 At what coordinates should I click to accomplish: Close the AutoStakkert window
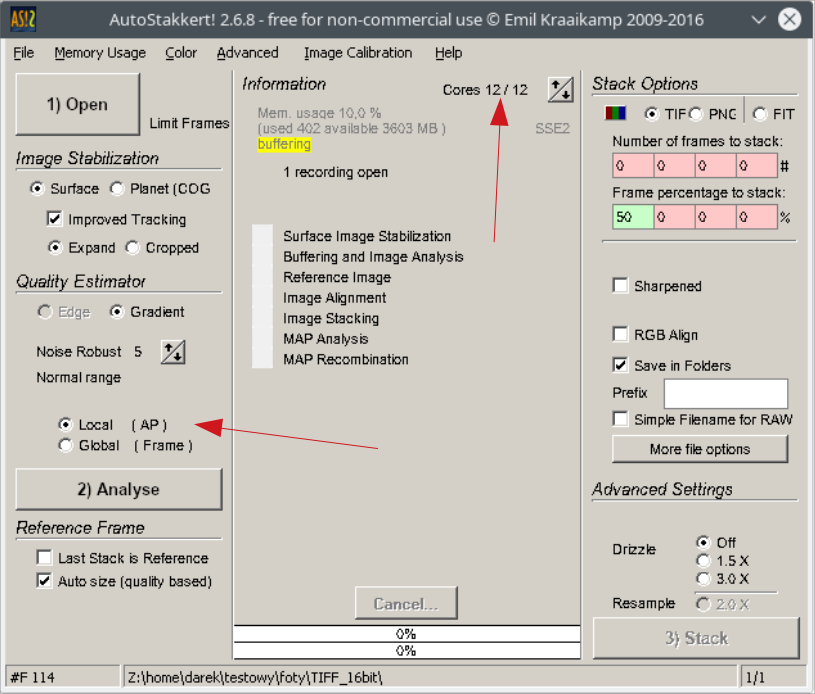tap(790, 19)
